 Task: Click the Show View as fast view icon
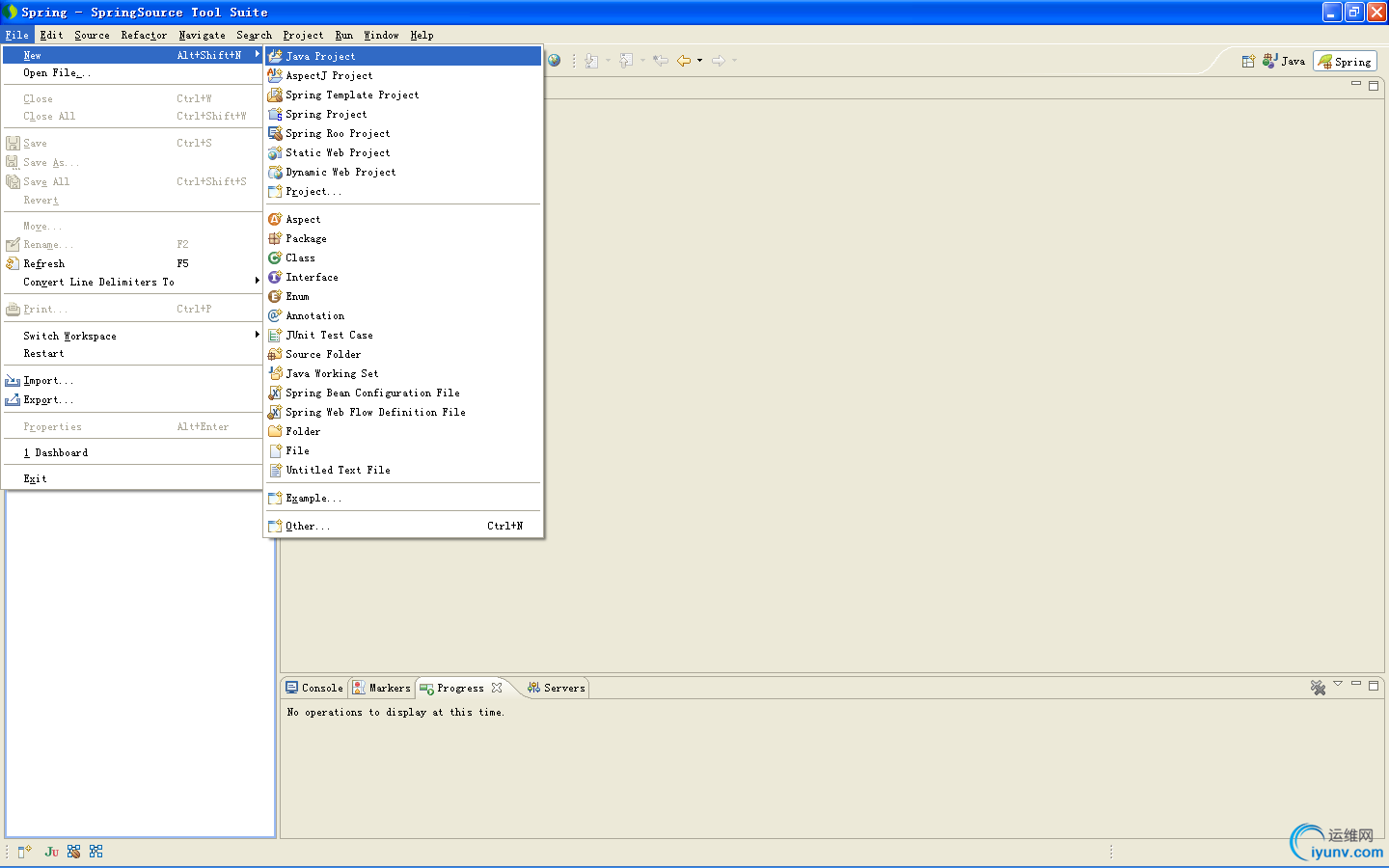click(x=25, y=852)
